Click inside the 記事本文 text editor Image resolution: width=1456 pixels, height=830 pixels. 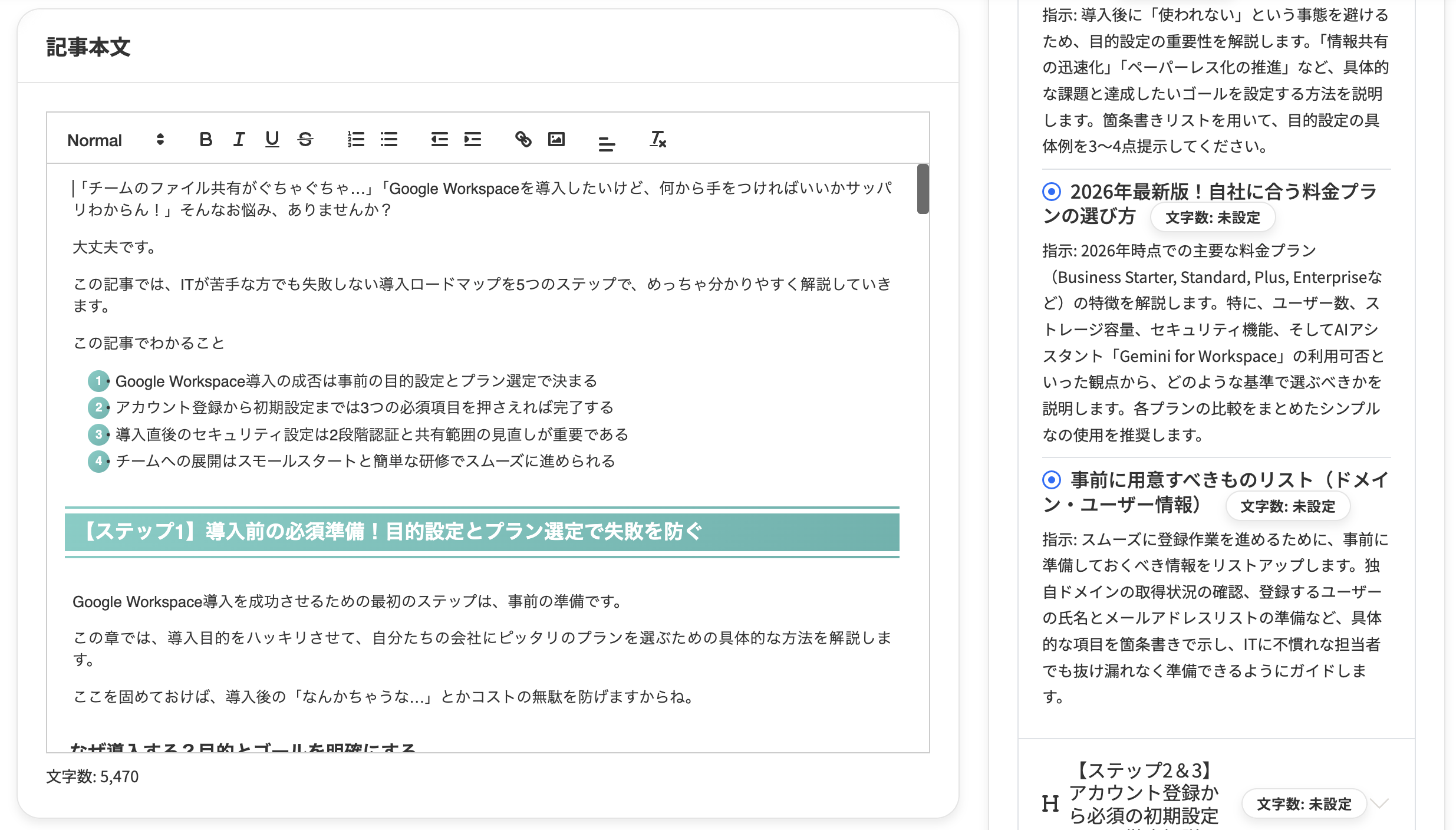point(472,413)
